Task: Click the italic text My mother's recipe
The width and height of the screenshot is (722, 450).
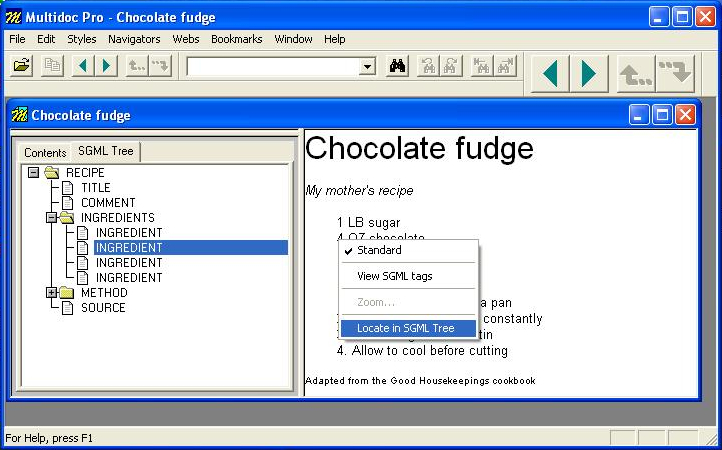Action: point(359,191)
